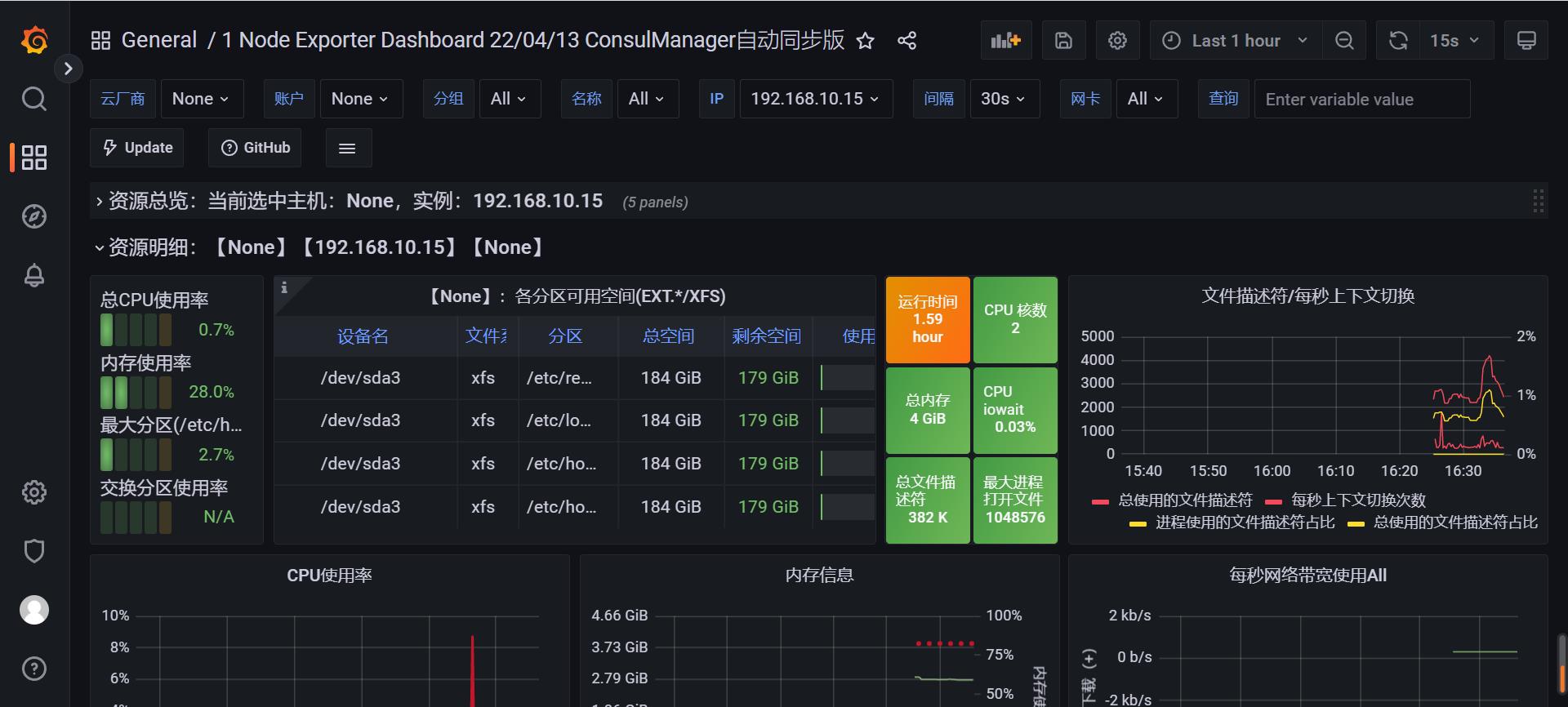Open the user profile avatar
The height and width of the screenshot is (707, 1568).
coord(34,610)
